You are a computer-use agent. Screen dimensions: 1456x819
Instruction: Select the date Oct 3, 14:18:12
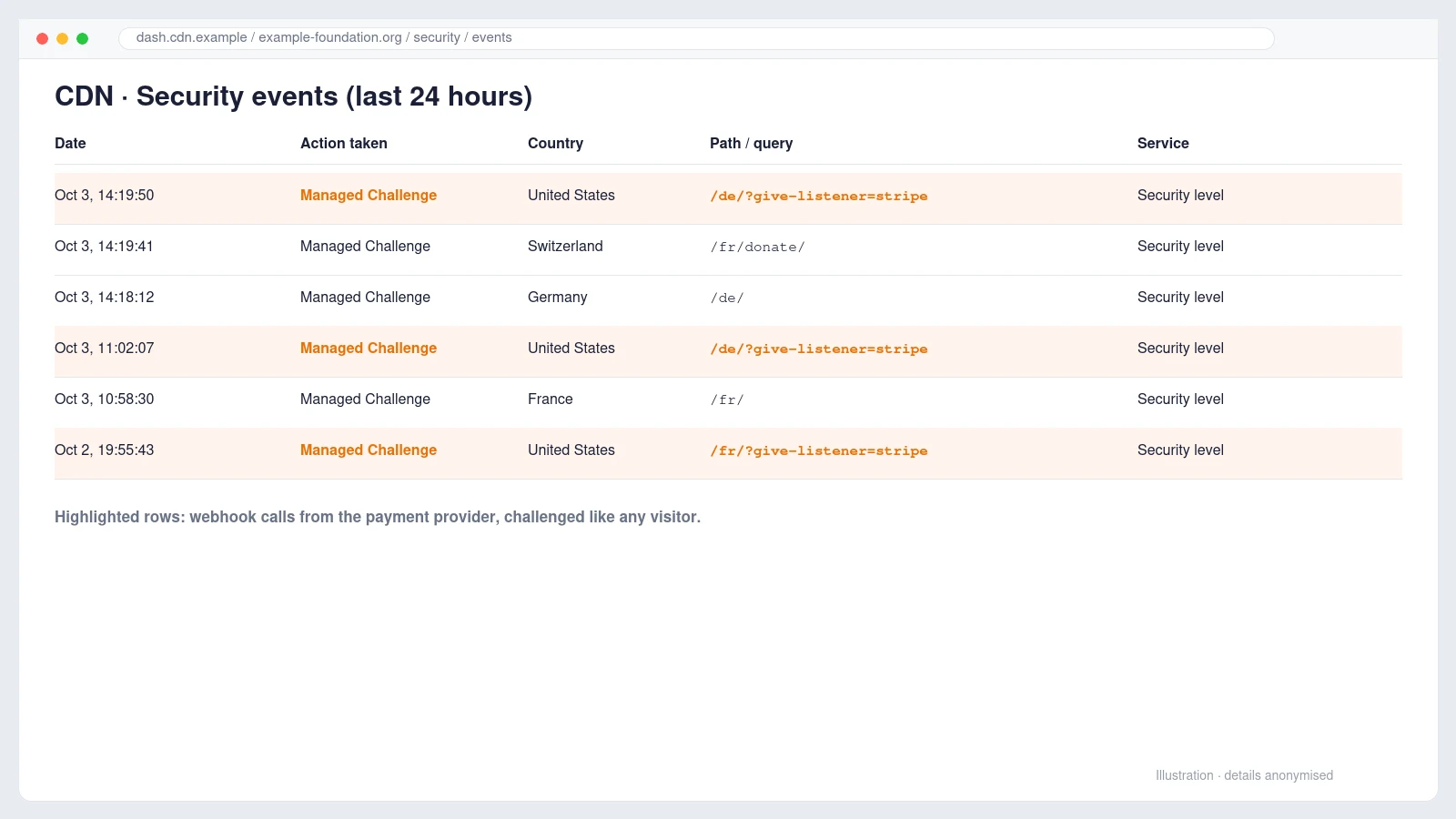104,297
